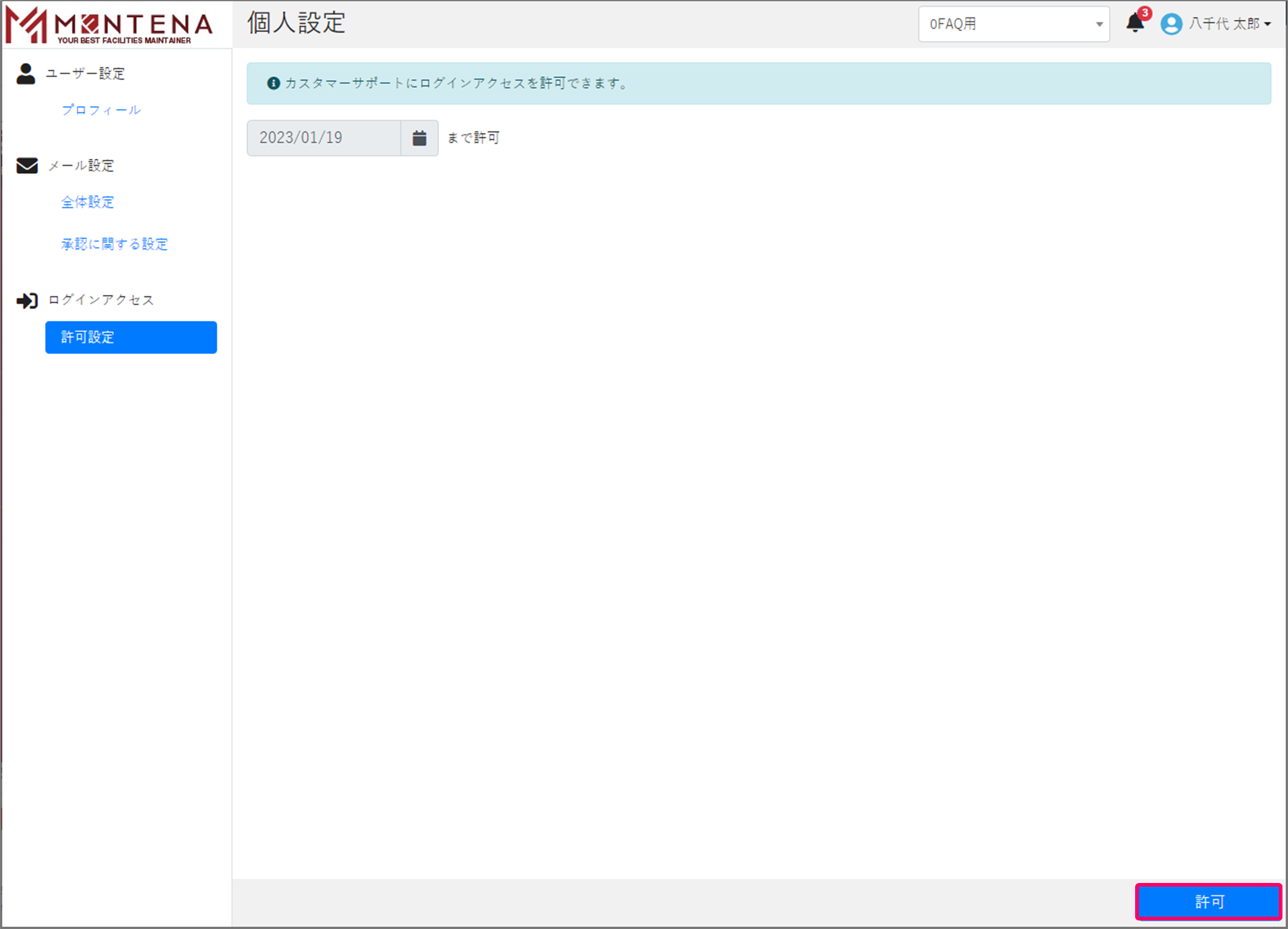
Task: Click the info icon in banner
Action: click(273, 83)
